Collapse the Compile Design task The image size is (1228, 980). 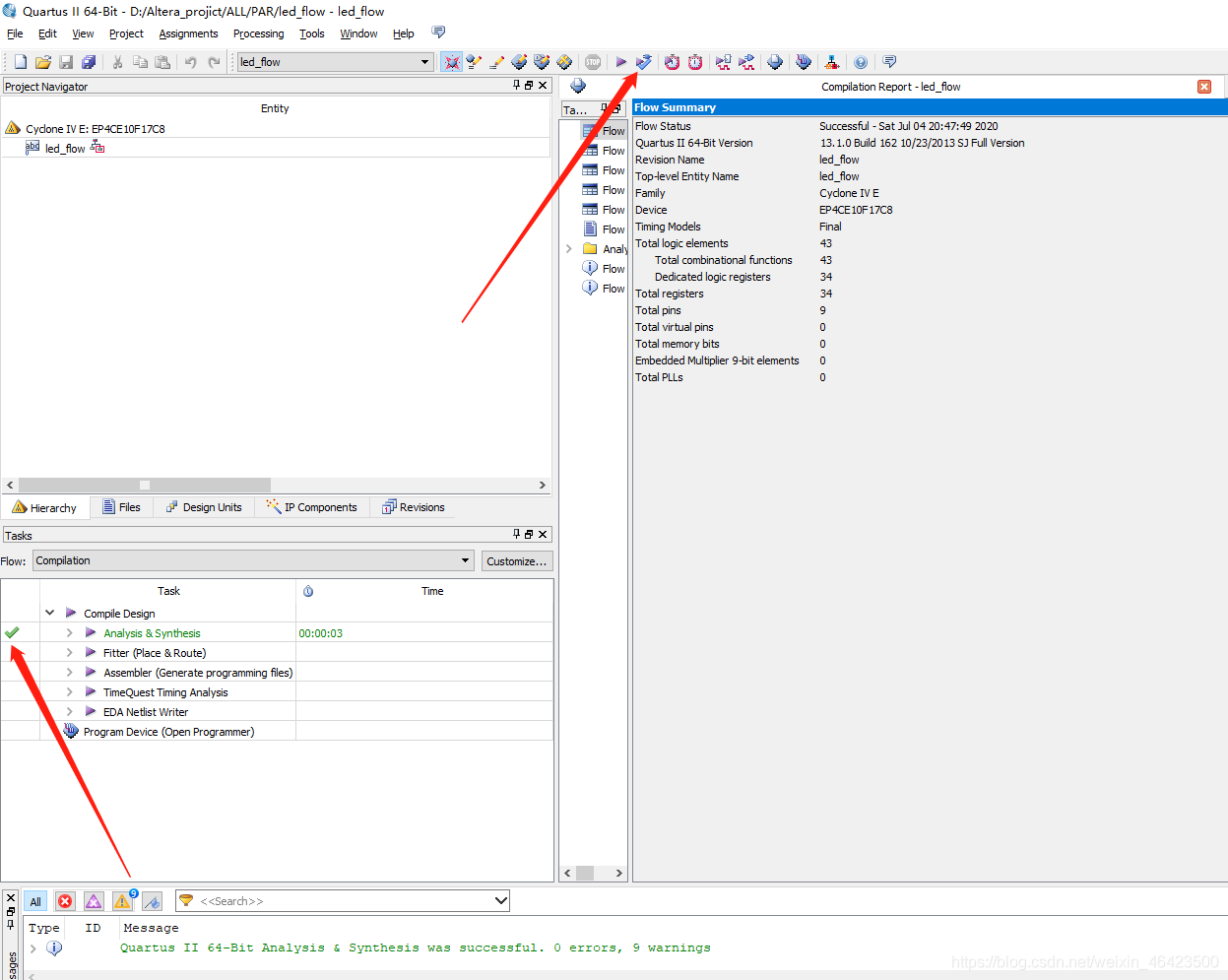pos(49,613)
